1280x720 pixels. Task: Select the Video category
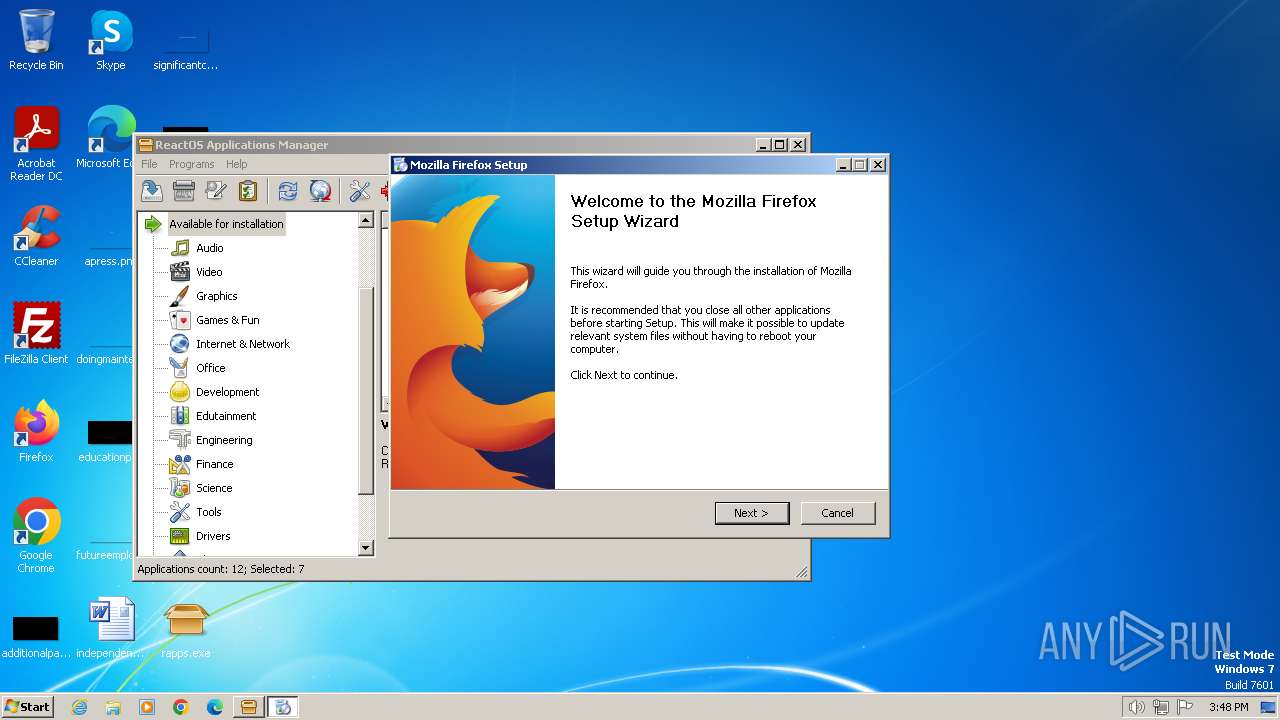point(209,272)
